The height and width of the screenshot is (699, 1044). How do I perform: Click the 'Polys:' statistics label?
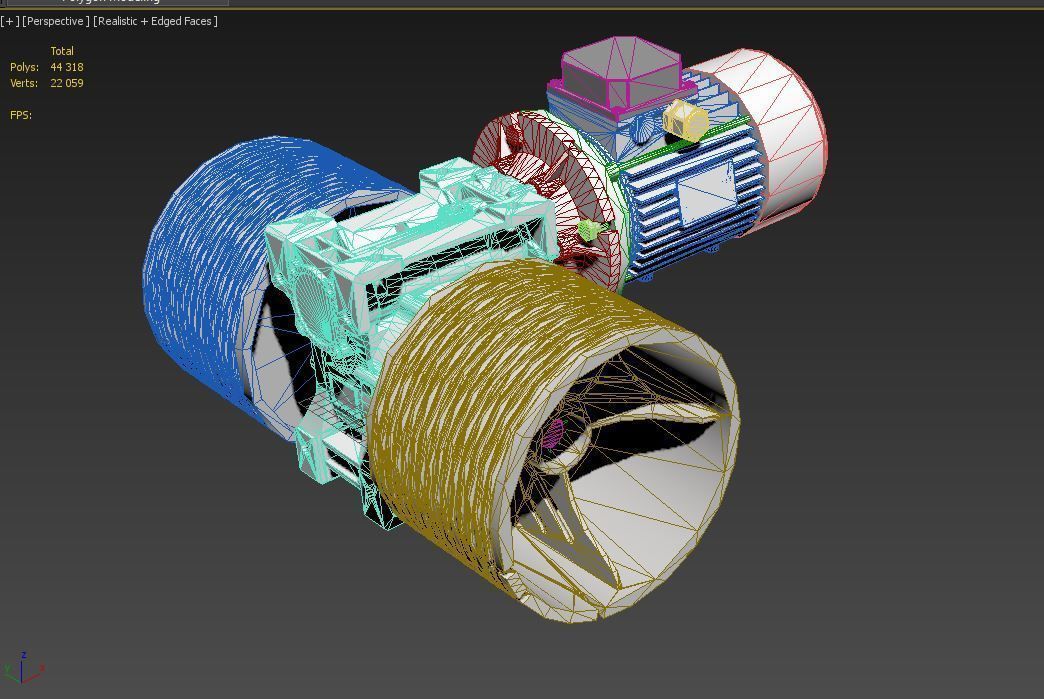(25, 67)
